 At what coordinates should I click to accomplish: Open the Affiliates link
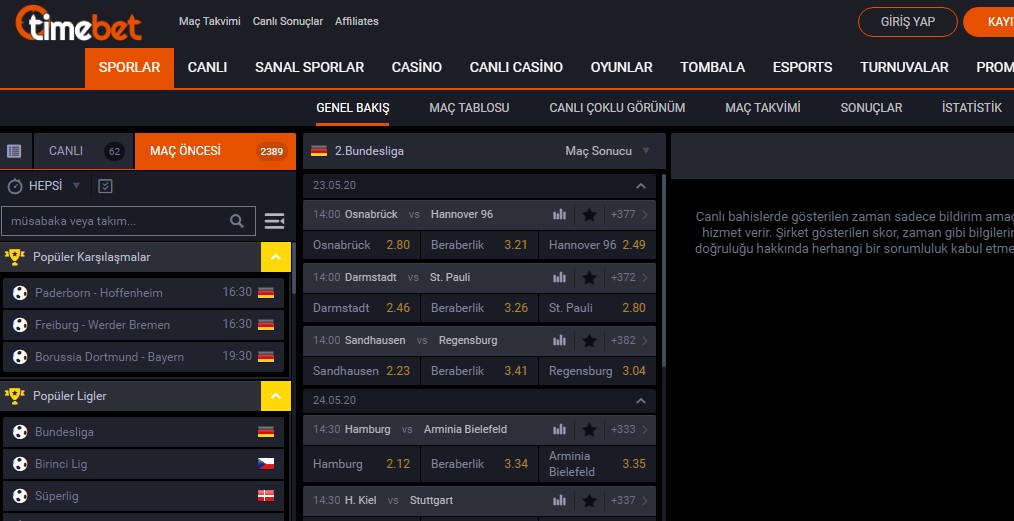pyautogui.click(x=357, y=21)
